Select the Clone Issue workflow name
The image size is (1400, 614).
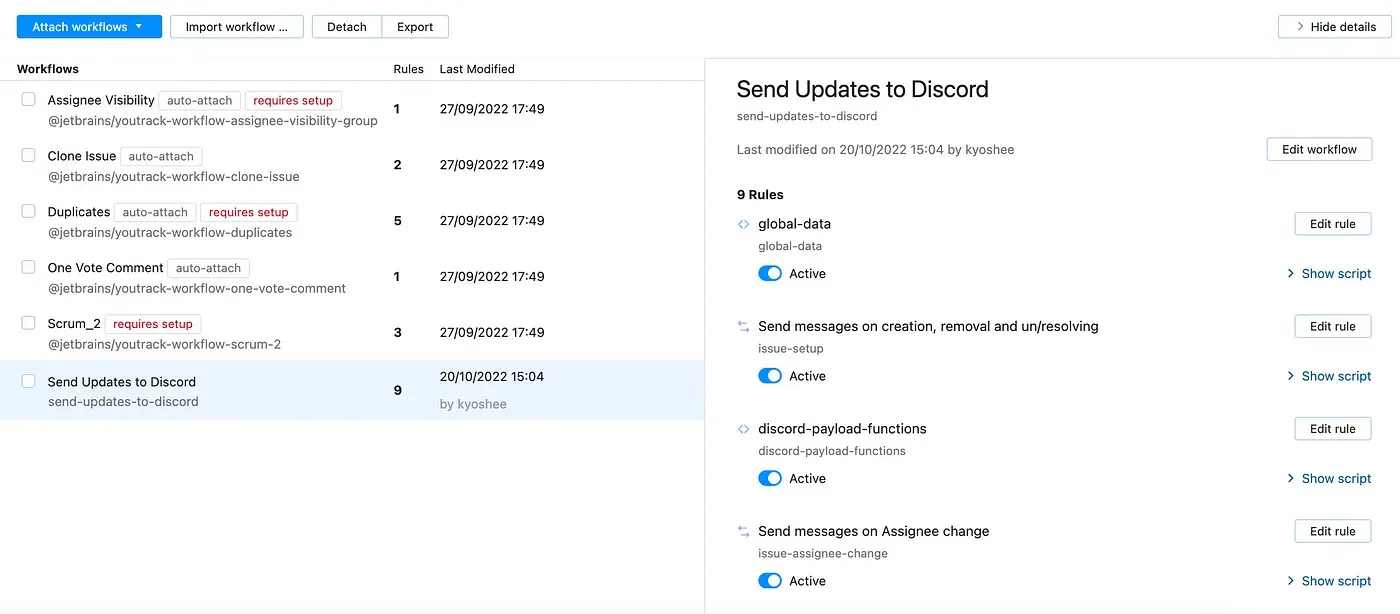tap(82, 156)
